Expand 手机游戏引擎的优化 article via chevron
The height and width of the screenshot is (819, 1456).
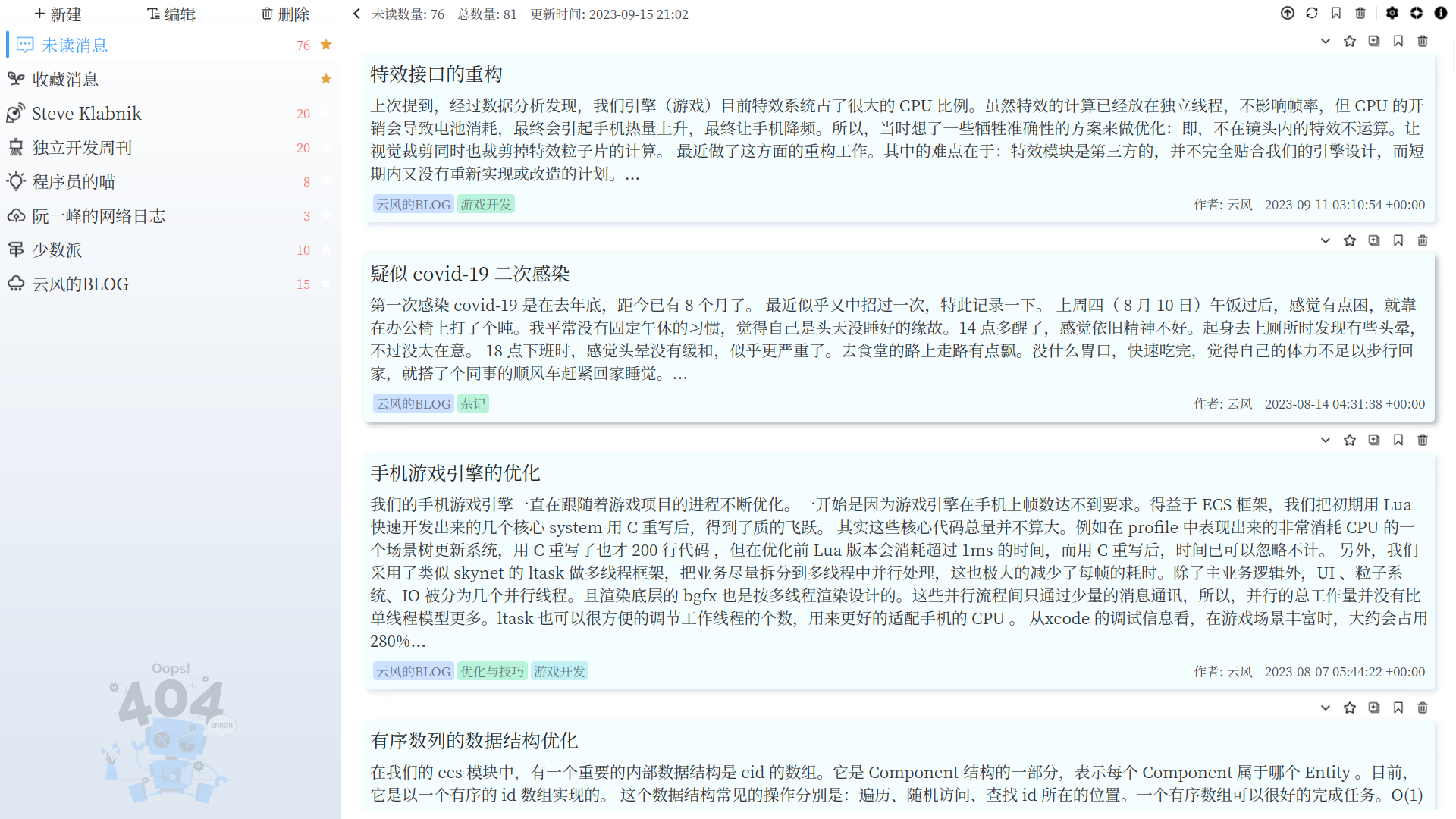pos(1326,440)
